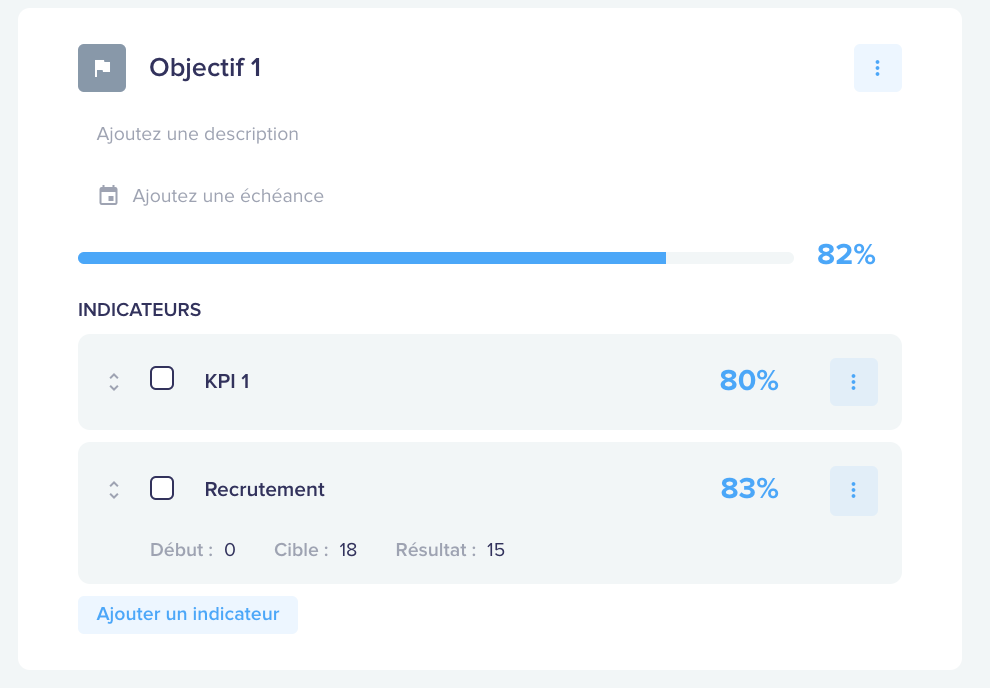Click the Recrutement indicator label
Viewport: 990px width, 688px height.
click(x=265, y=489)
